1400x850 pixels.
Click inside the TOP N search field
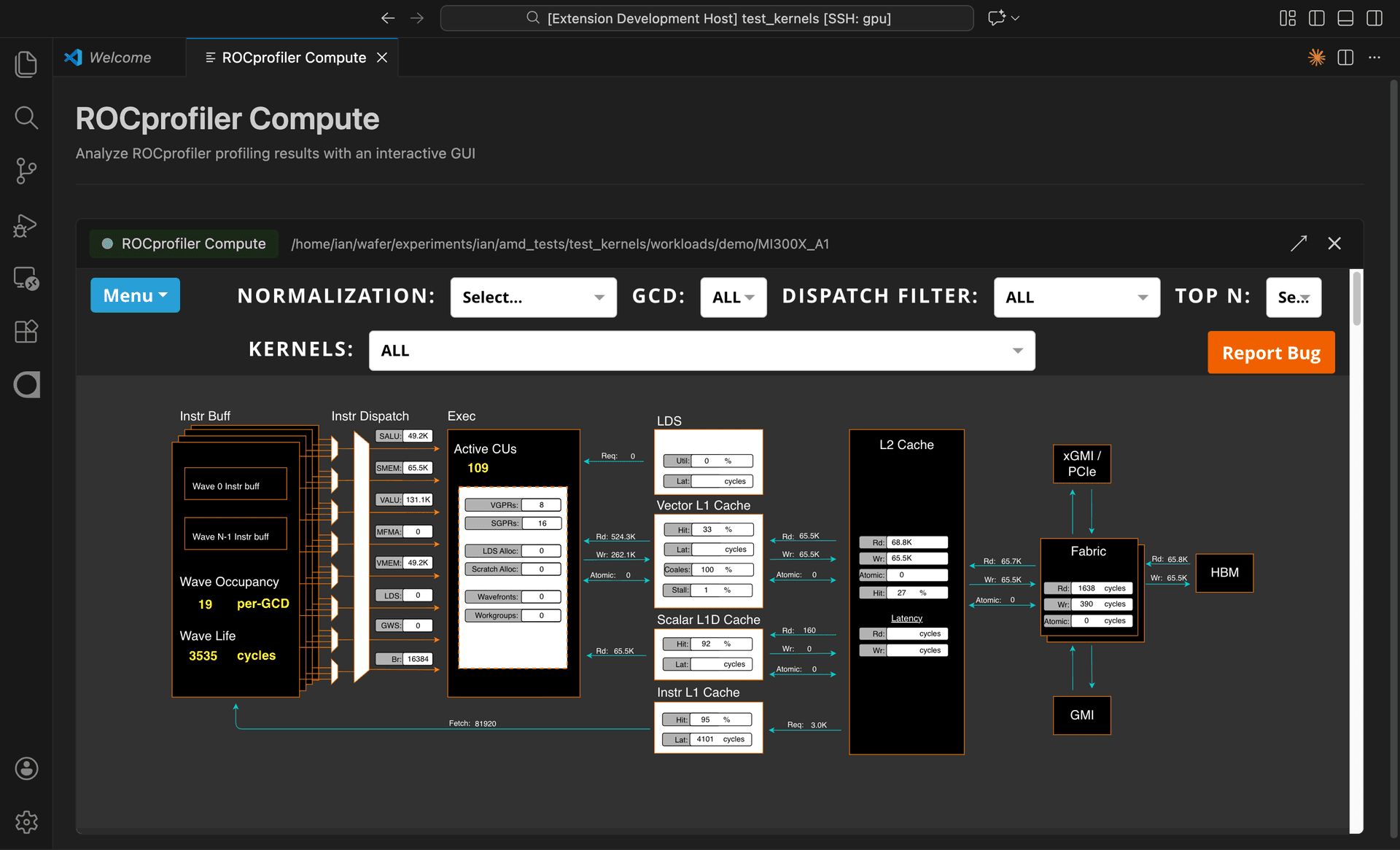[1294, 297]
